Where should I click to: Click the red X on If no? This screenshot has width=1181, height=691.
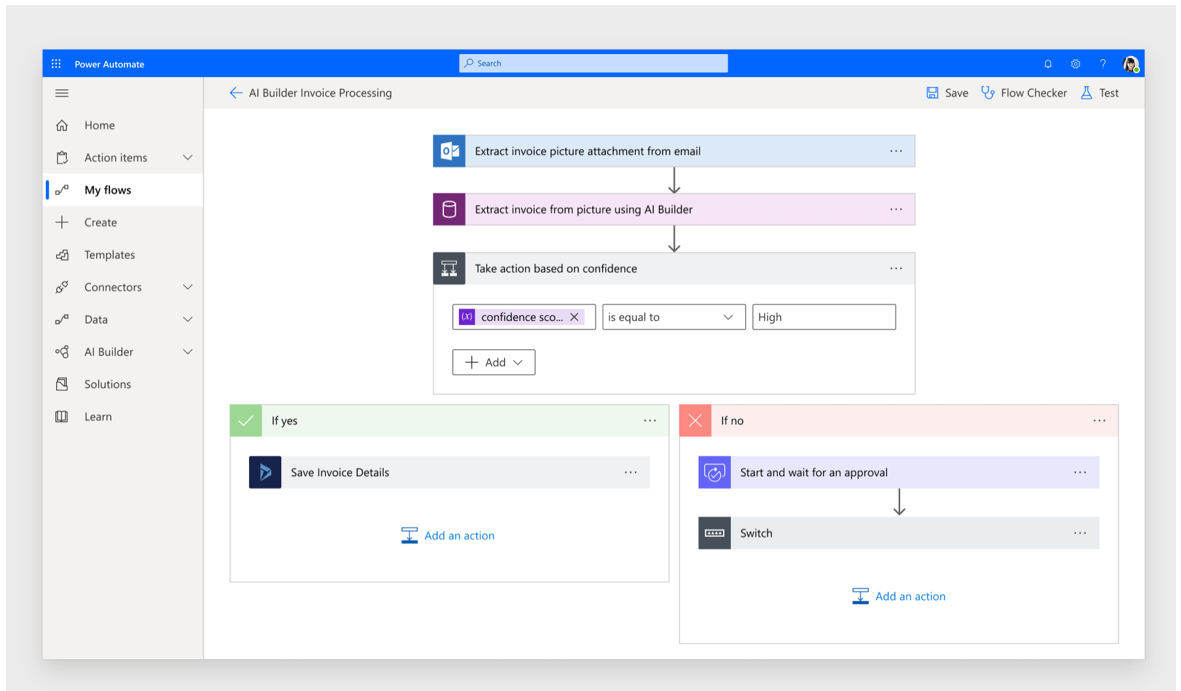click(x=695, y=420)
